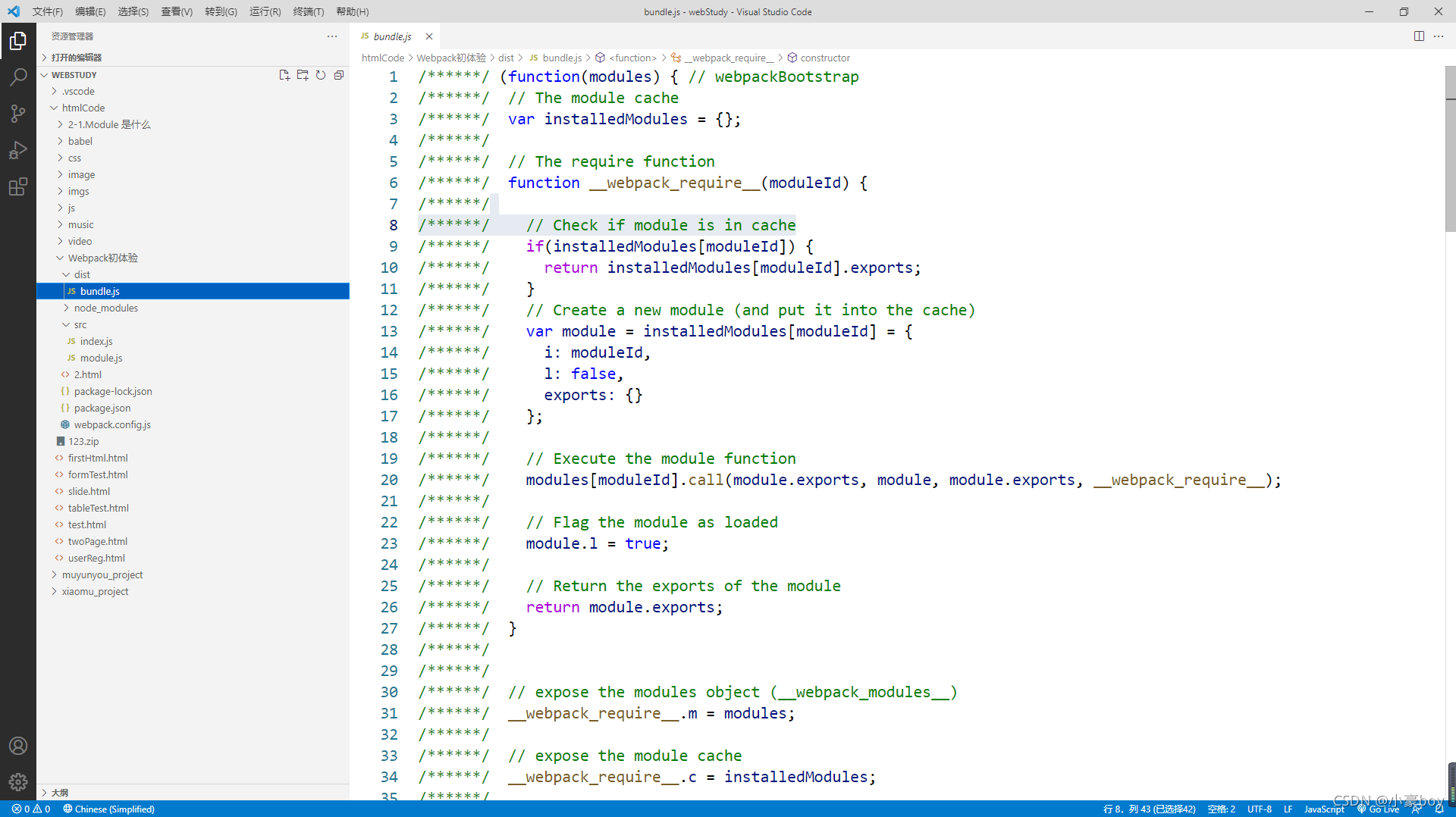1456x817 pixels.
Task: Open the Search panel in the activity bar
Action: (18, 76)
